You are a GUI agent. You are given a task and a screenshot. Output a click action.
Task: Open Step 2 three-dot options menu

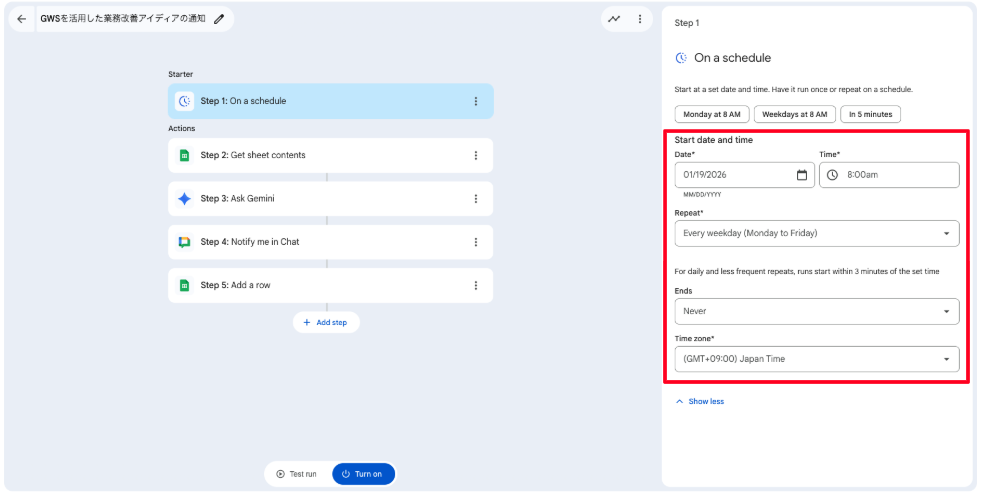coord(476,155)
